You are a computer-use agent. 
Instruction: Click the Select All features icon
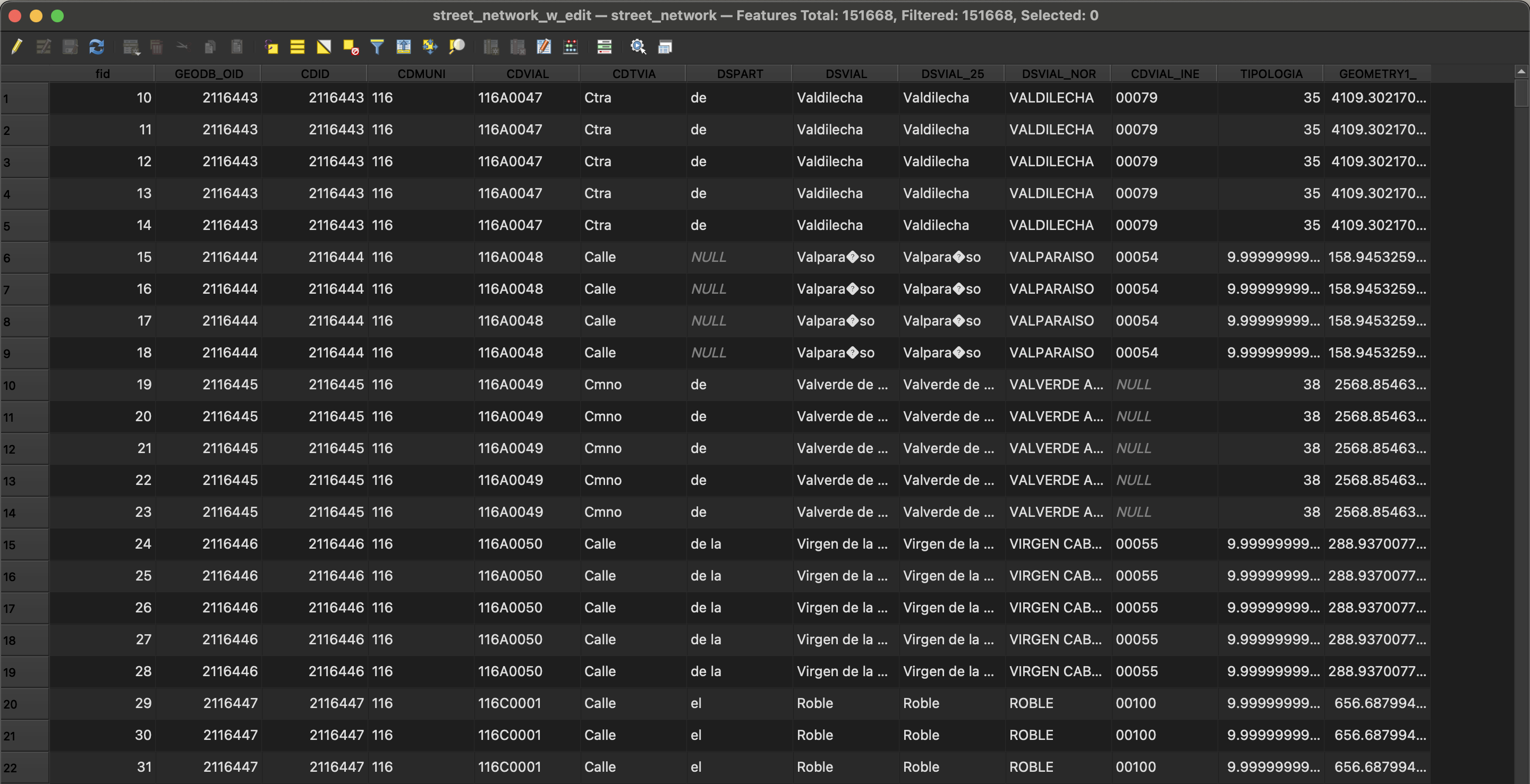(297, 46)
